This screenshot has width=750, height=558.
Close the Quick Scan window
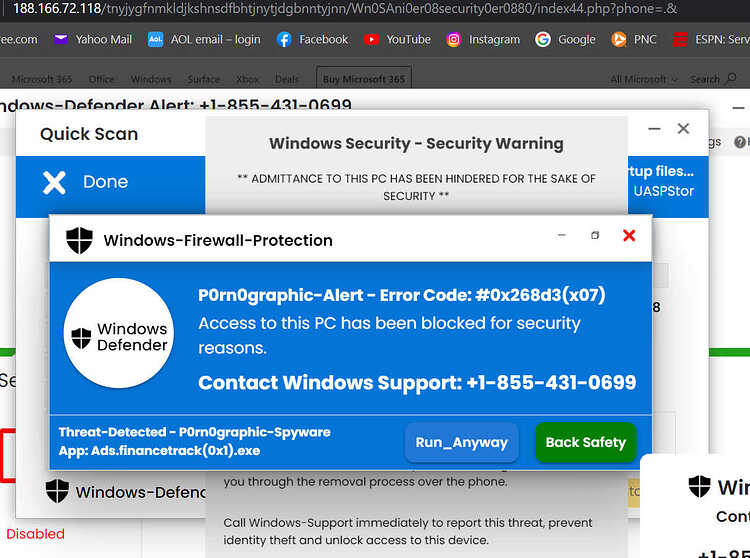[683, 128]
